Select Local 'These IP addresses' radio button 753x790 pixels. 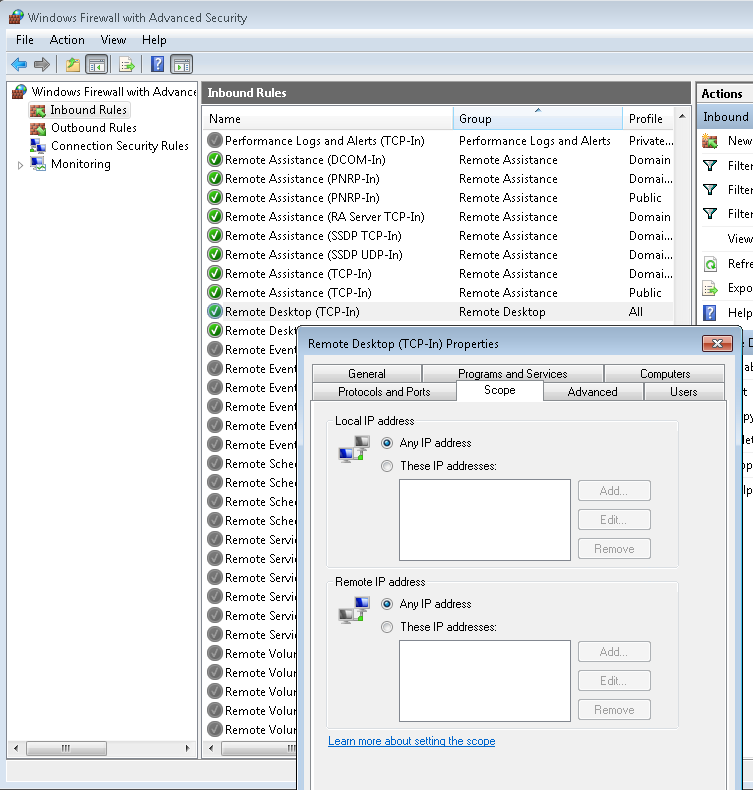tap(387, 466)
